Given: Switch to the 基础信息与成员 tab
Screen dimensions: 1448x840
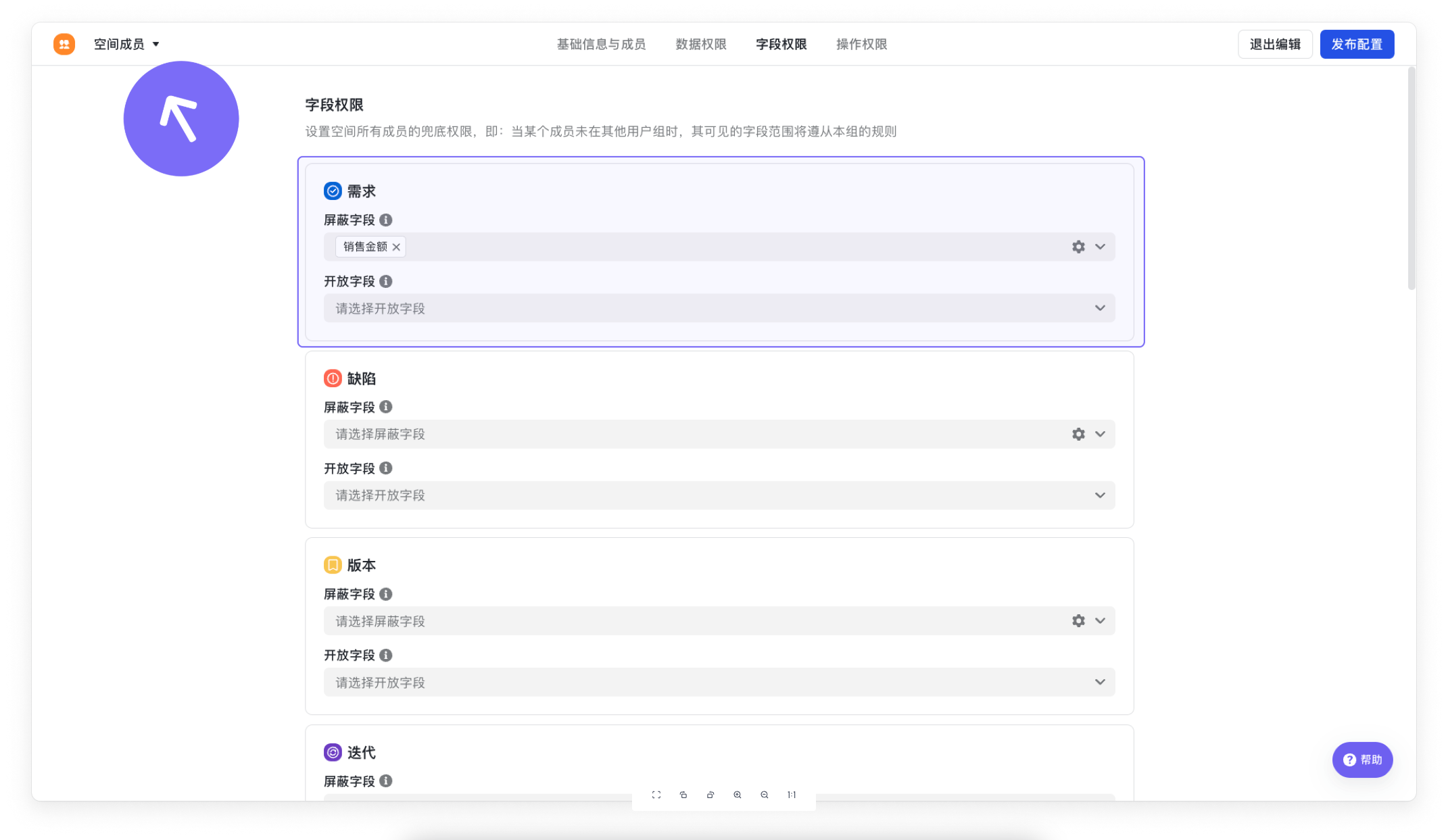Looking at the screenshot, I should pos(601,44).
